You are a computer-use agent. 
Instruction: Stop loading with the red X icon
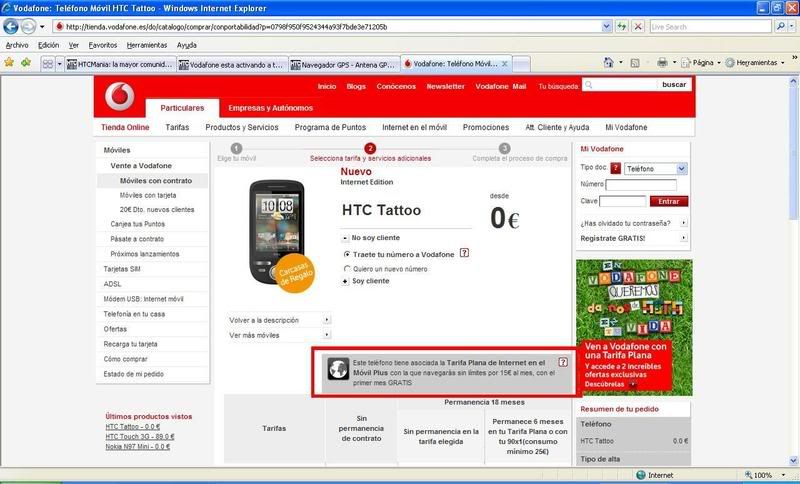point(638,27)
